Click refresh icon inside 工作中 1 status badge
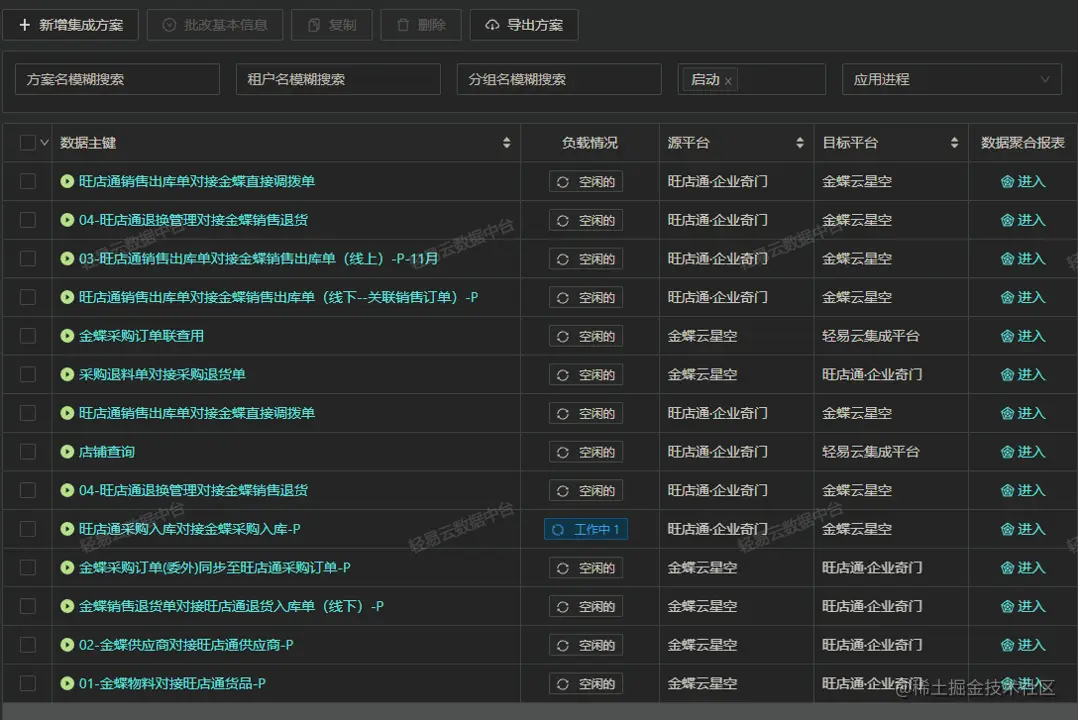Viewport: 1078px width, 720px height. [x=557, y=529]
